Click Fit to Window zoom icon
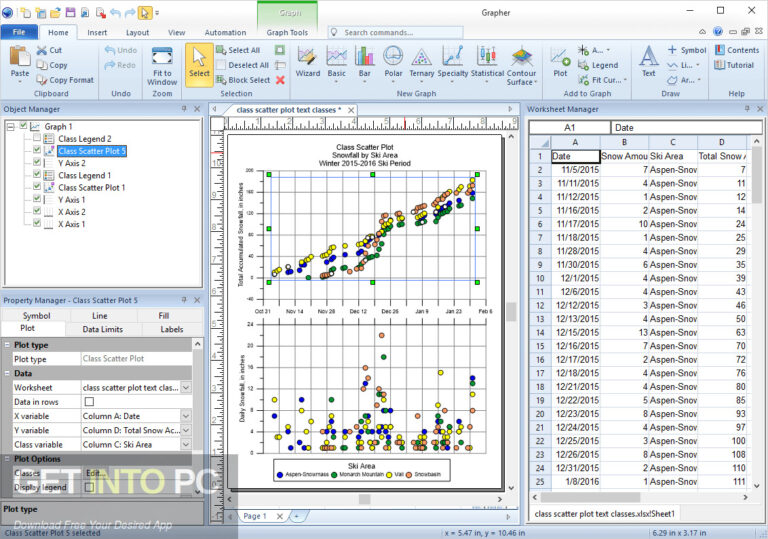The image size is (768, 539). click(x=162, y=56)
